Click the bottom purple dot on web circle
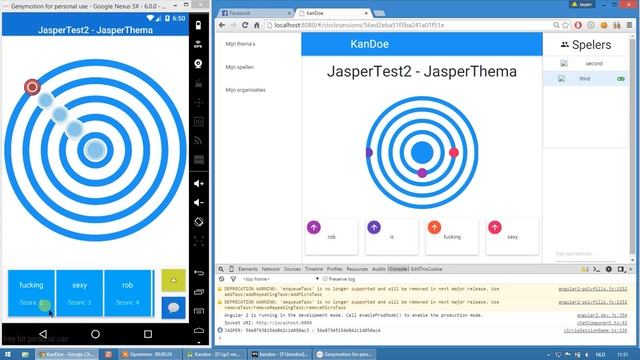The image size is (640, 360). 422,173
